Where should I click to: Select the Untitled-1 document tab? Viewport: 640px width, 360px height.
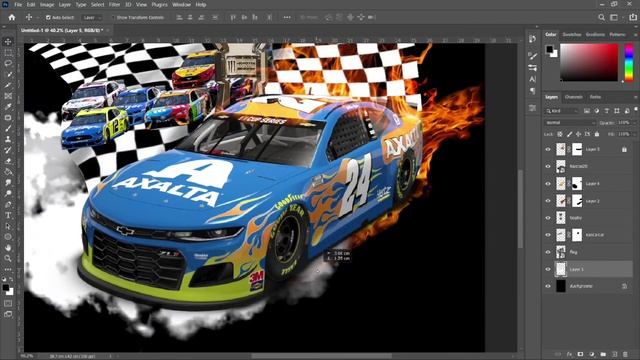pyautogui.click(x=62, y=31)
